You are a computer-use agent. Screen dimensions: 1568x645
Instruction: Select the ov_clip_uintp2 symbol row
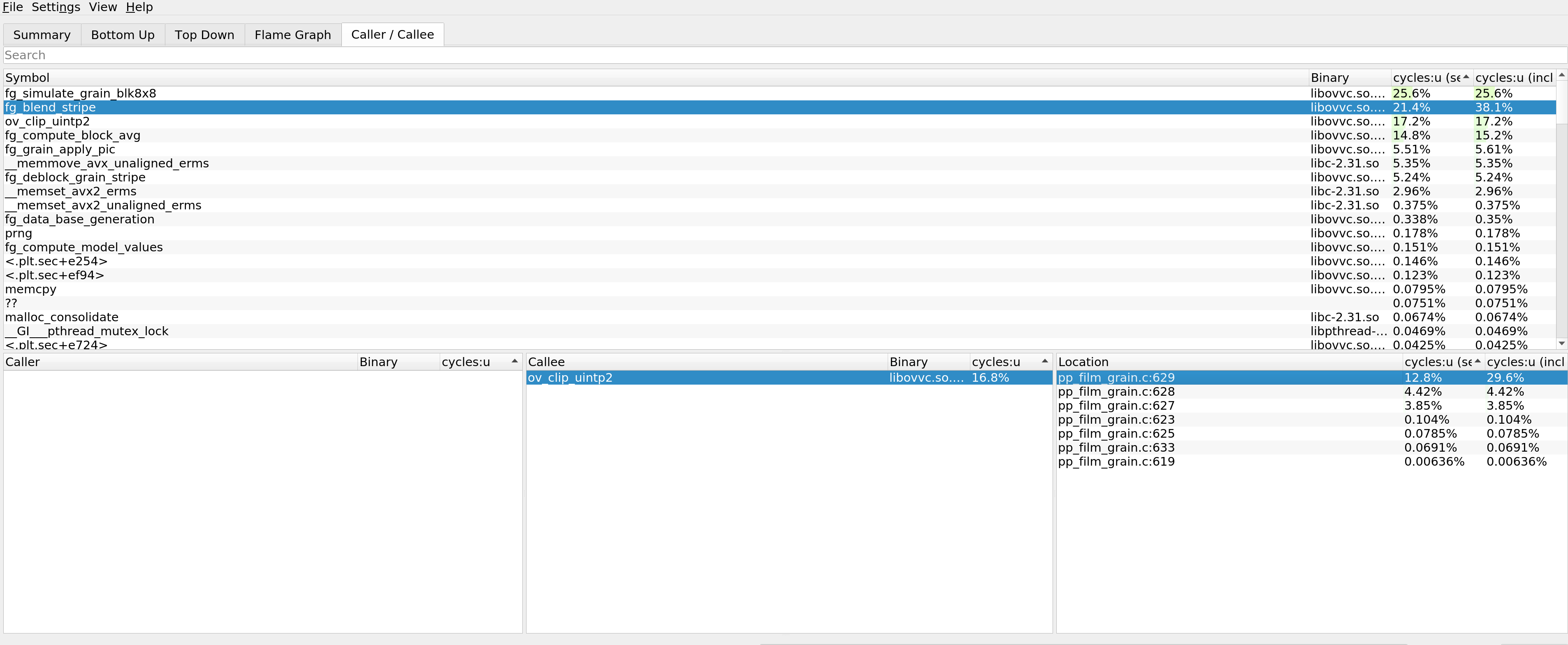point(47,122)
